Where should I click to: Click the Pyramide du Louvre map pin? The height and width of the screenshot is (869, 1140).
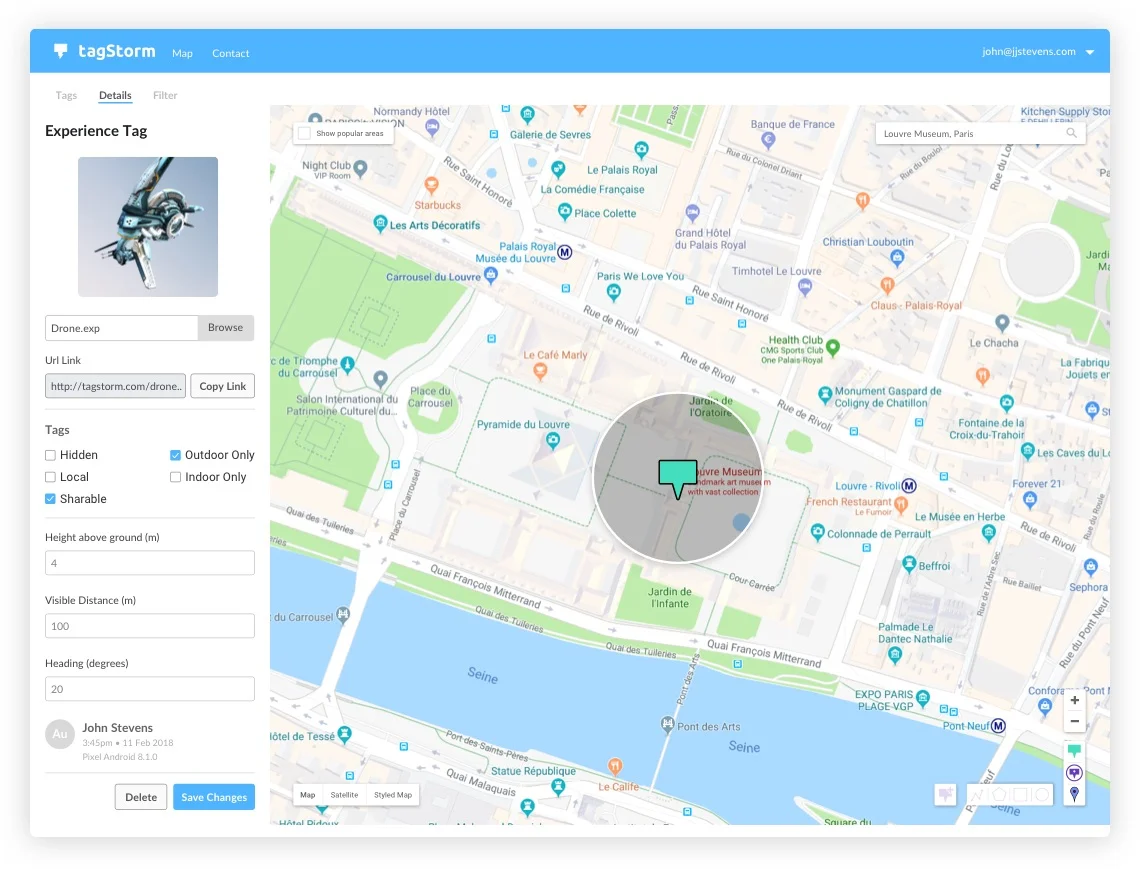click(x=553, y=440)
